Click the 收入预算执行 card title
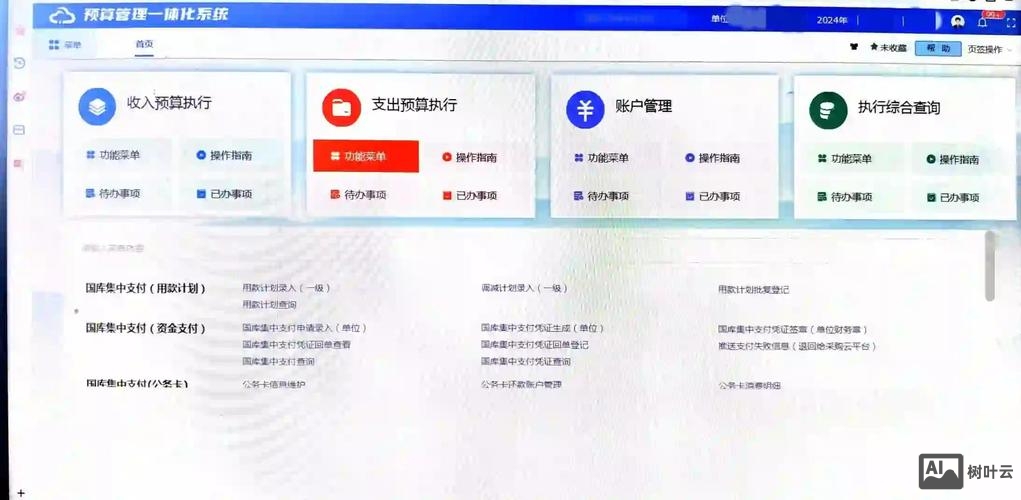 coord(169,103)
